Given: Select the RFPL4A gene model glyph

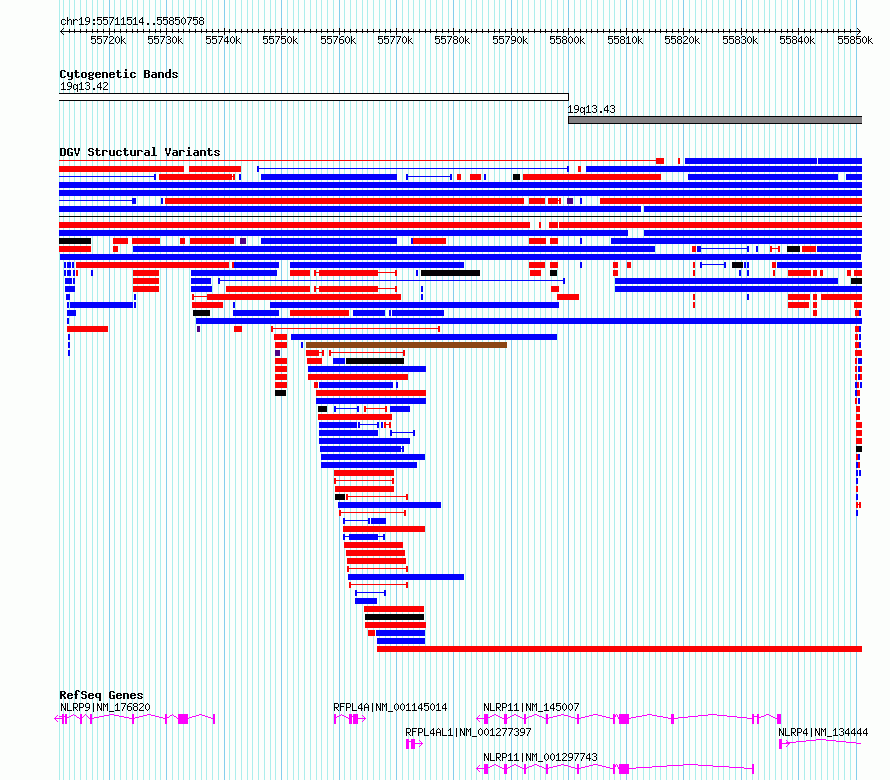Looking at the screenshot, I should point(350,719).
